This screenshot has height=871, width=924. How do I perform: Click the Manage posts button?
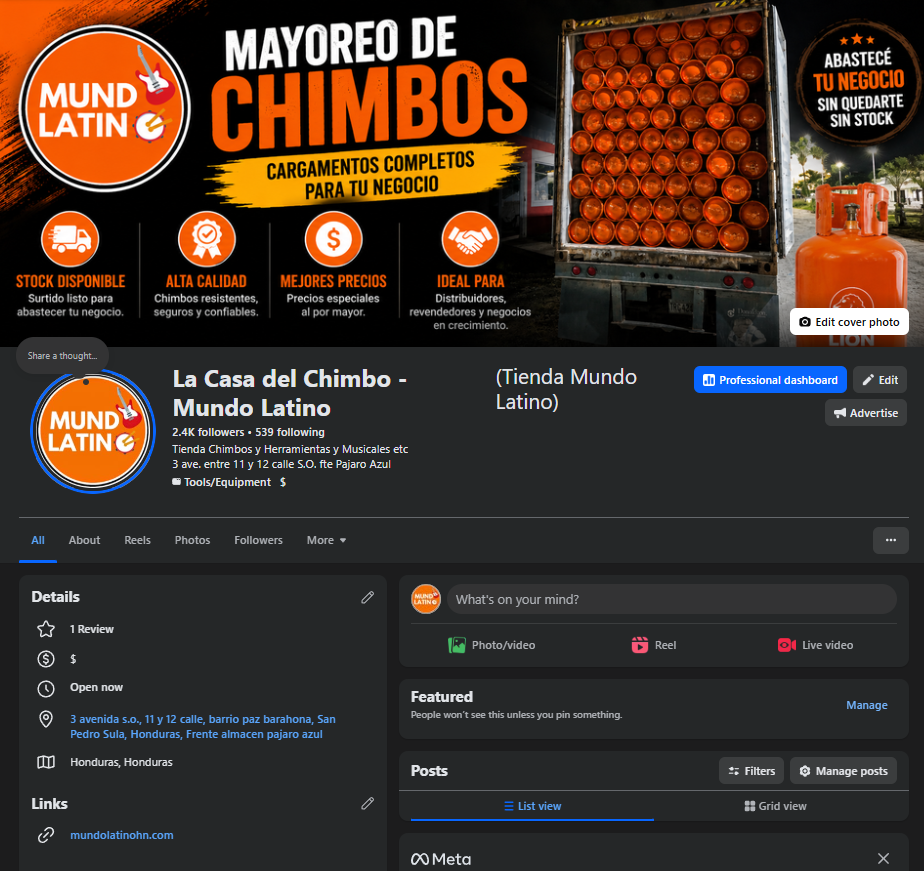843,771
